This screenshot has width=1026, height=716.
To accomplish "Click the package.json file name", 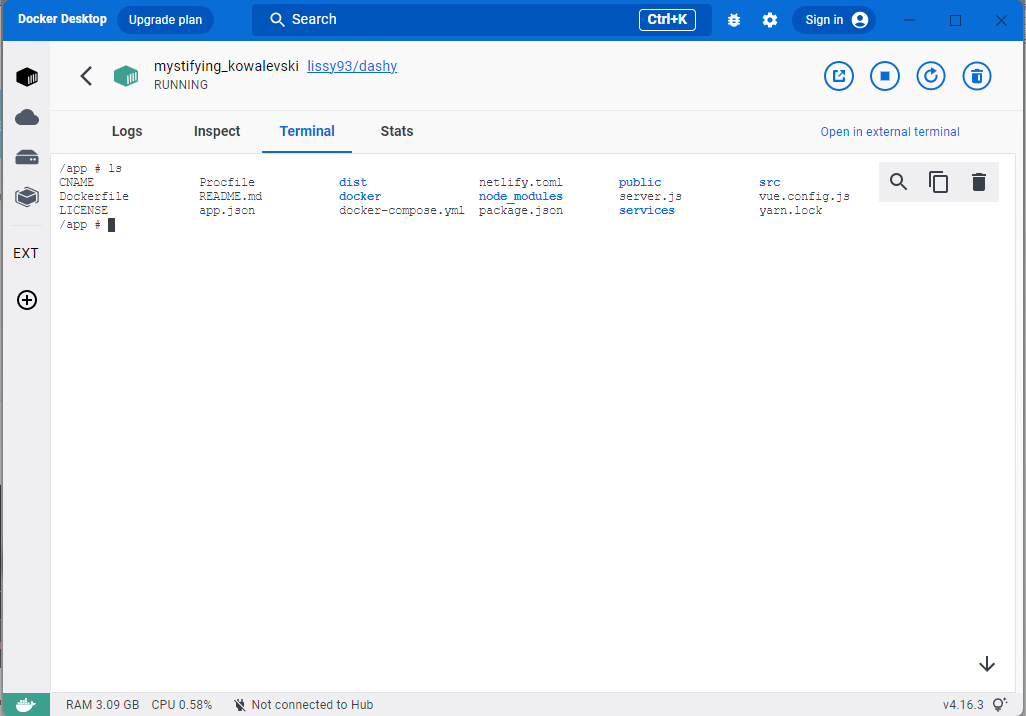I will click(520, 211).
